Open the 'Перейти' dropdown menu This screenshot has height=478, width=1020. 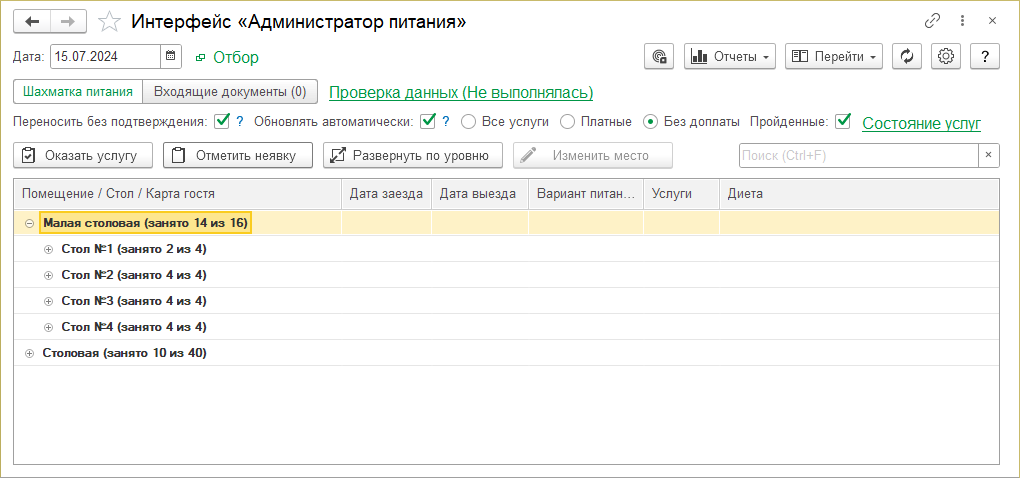pyautogui.click(x=834, y=57)
